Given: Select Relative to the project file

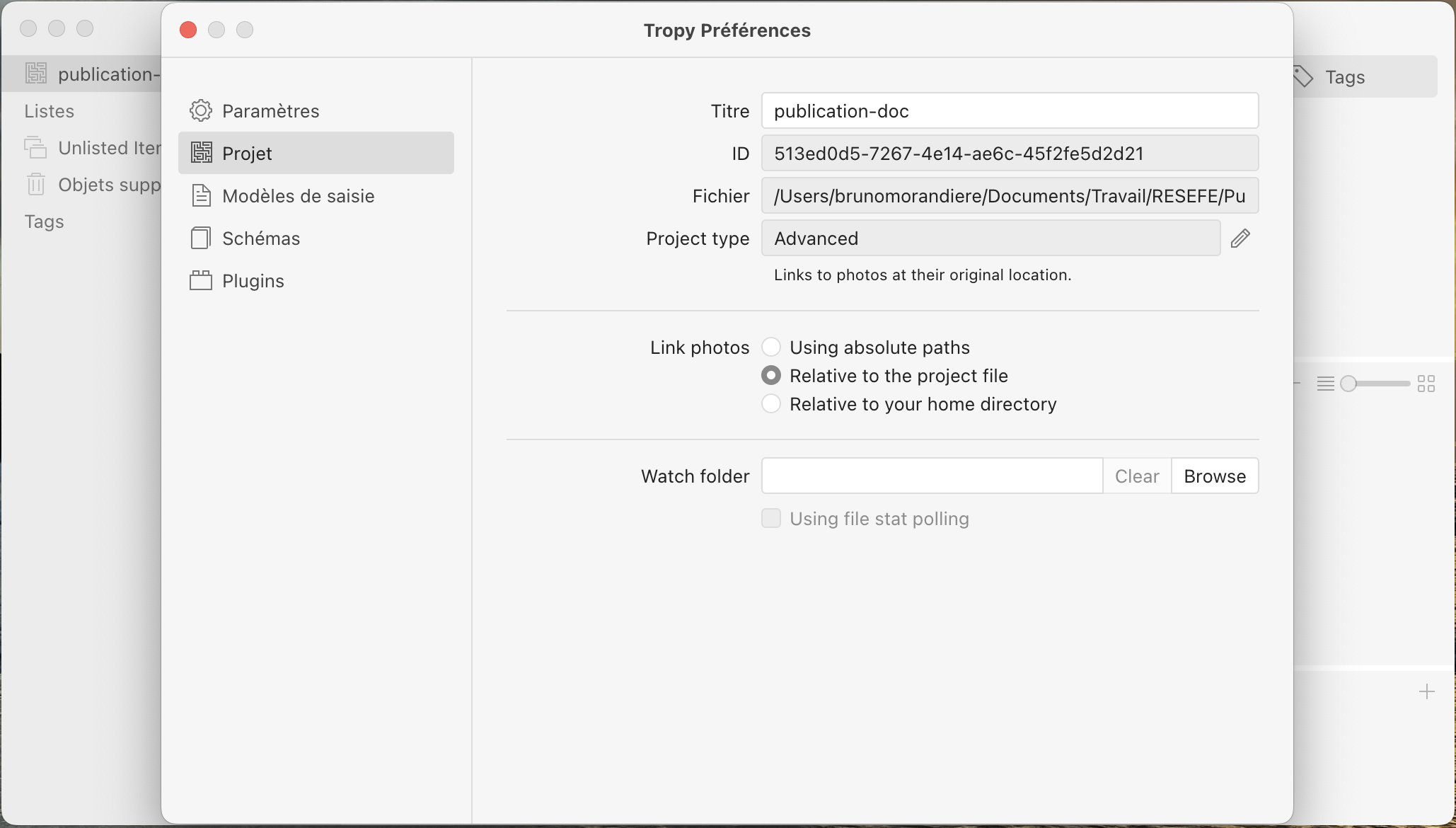Looking at the screenshot, I should click(771, 376).
